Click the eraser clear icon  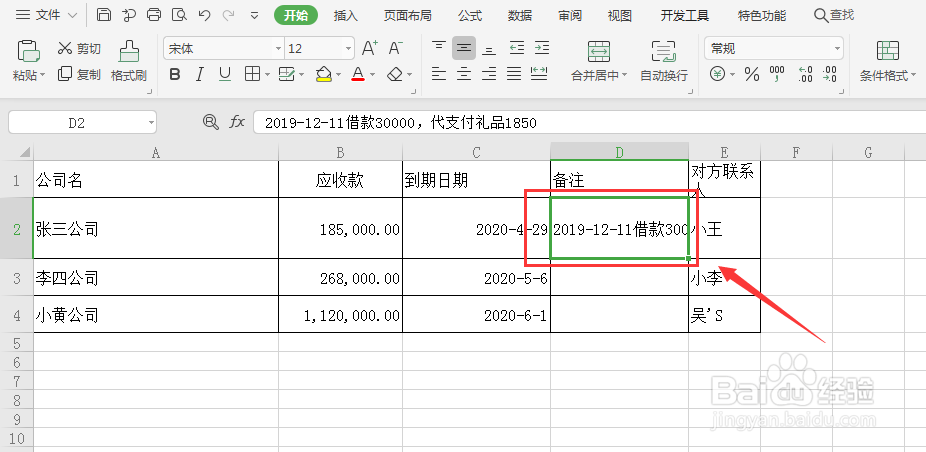tap(394, 74)
